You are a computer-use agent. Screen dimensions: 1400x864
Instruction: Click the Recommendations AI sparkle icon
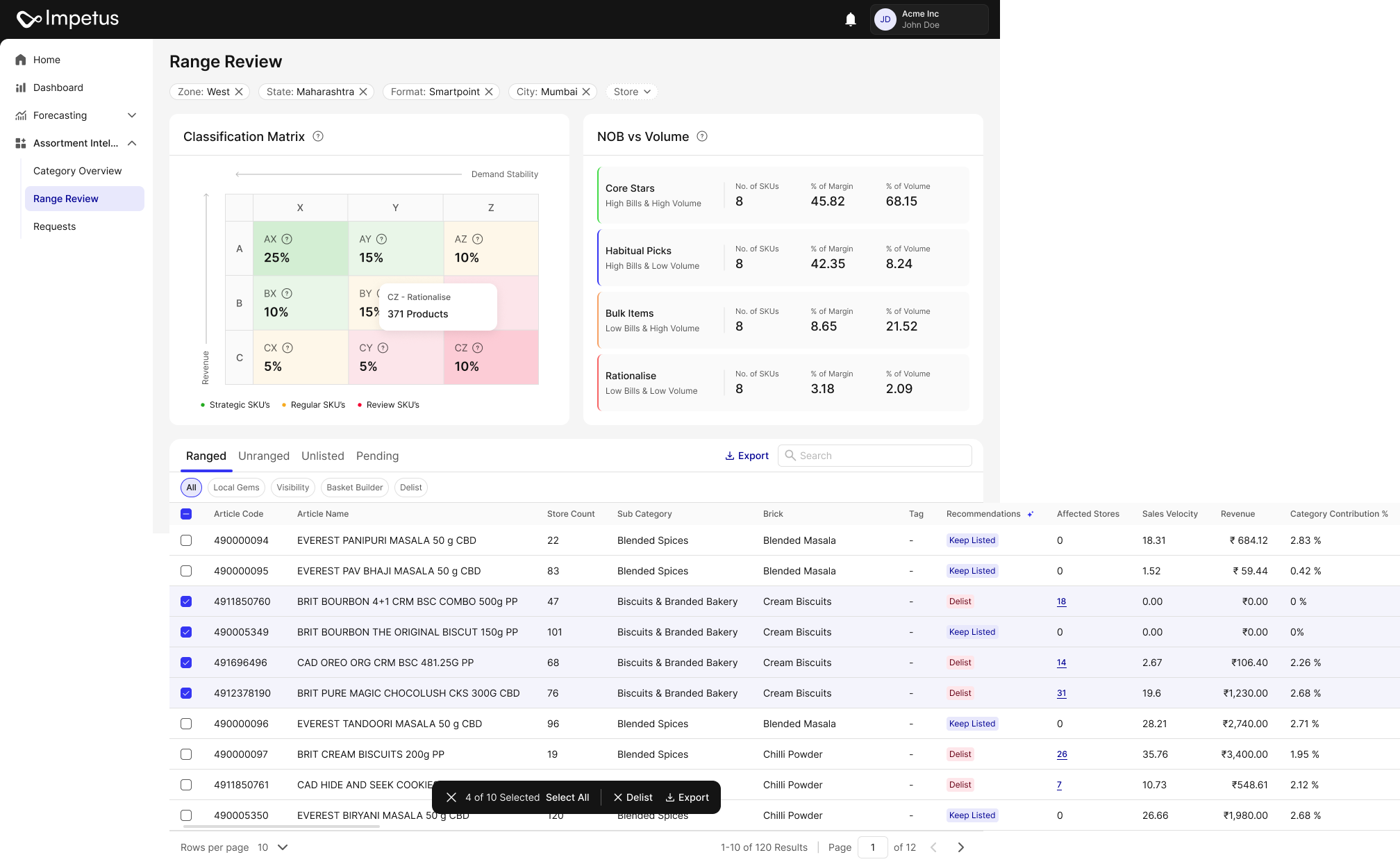[x=1031, y=514]
